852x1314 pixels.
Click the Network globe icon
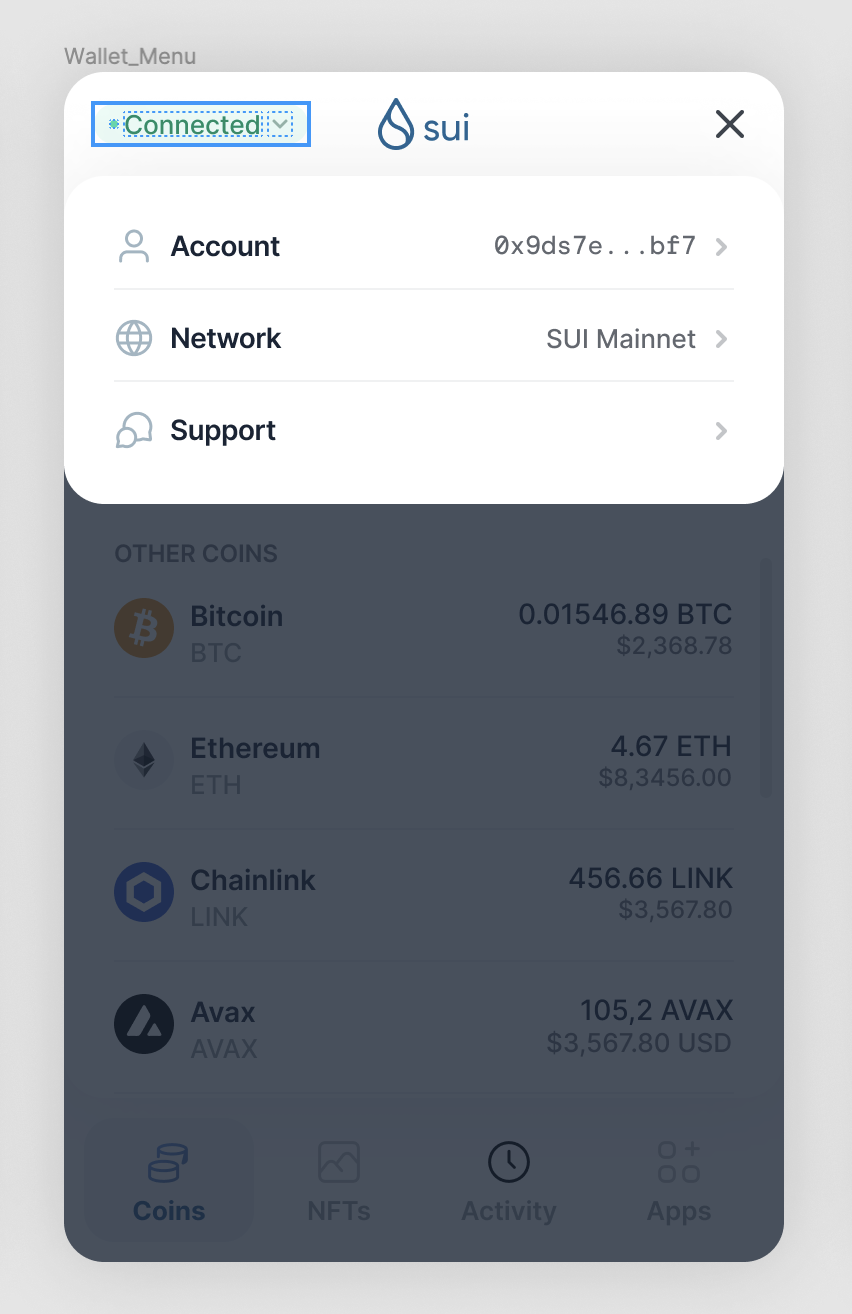point(133,338)
